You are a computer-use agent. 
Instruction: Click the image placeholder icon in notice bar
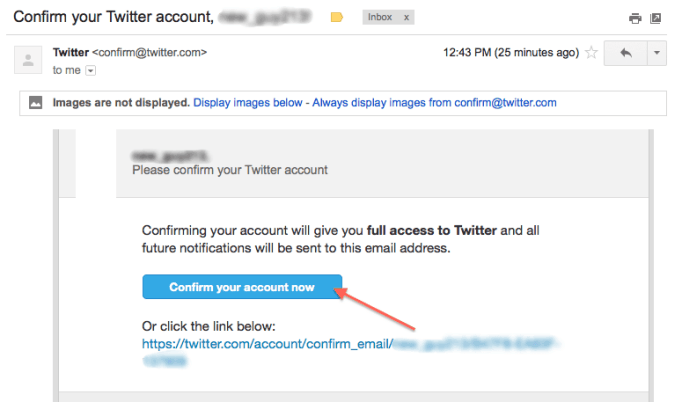[x=35, y=103]
